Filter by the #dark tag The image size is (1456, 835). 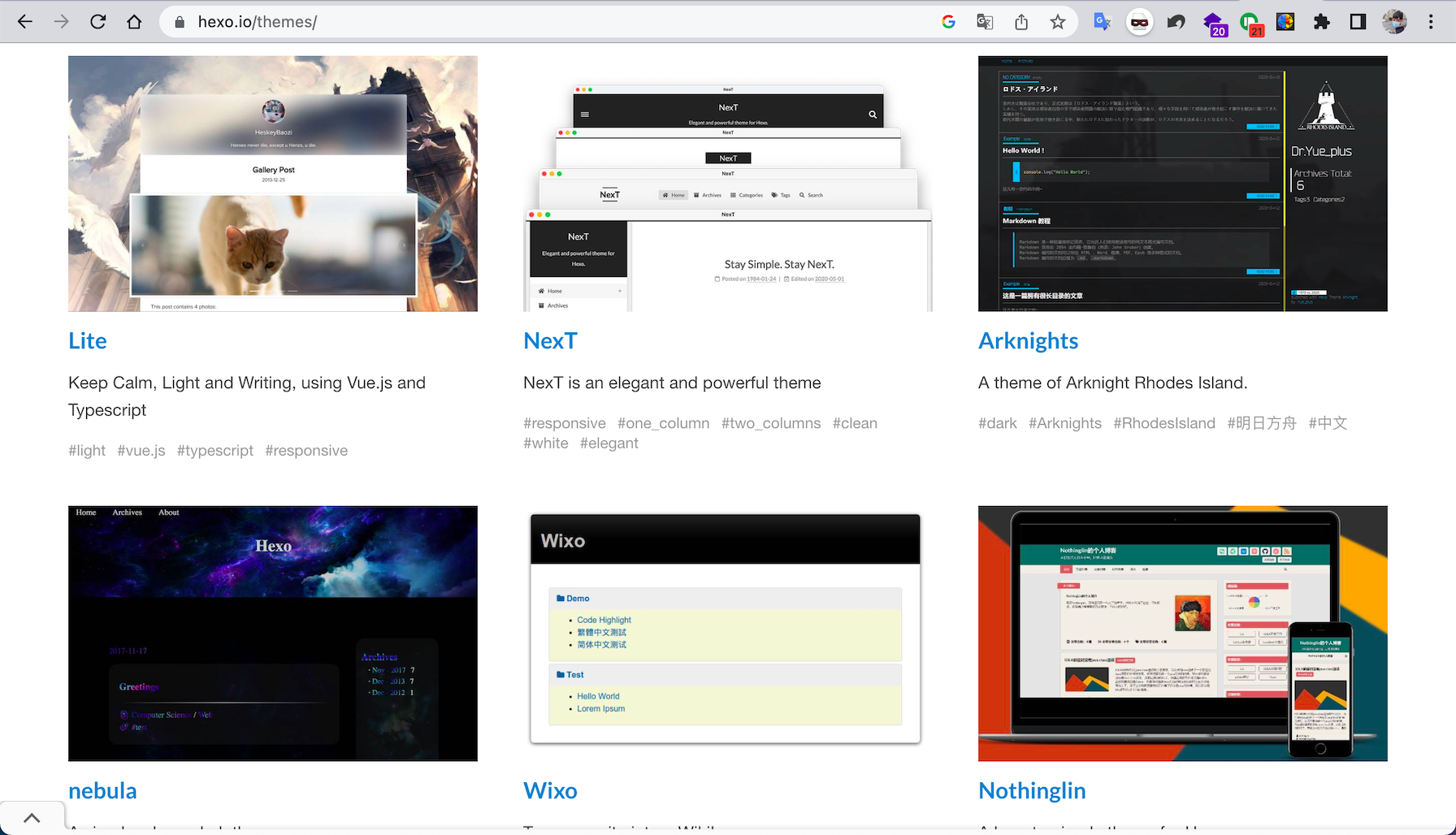coord(998,423)
